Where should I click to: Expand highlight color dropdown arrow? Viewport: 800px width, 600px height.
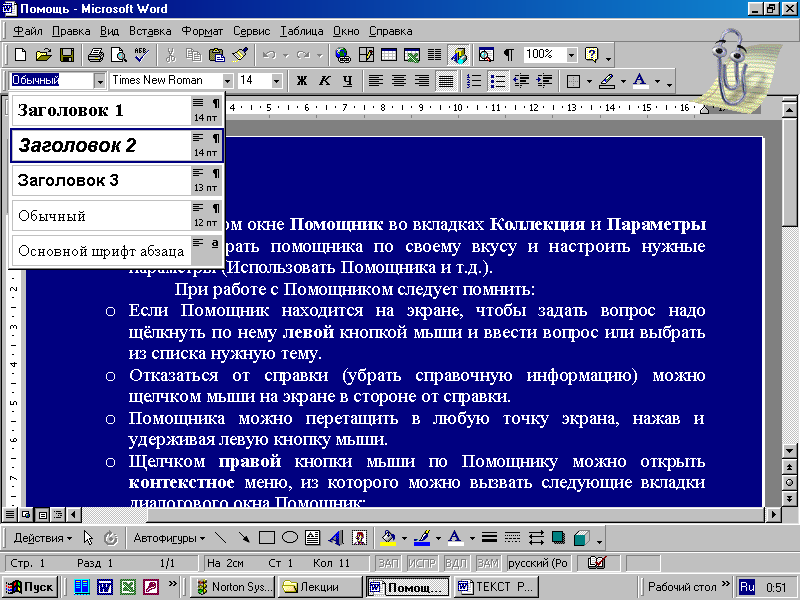pos(623,81)
